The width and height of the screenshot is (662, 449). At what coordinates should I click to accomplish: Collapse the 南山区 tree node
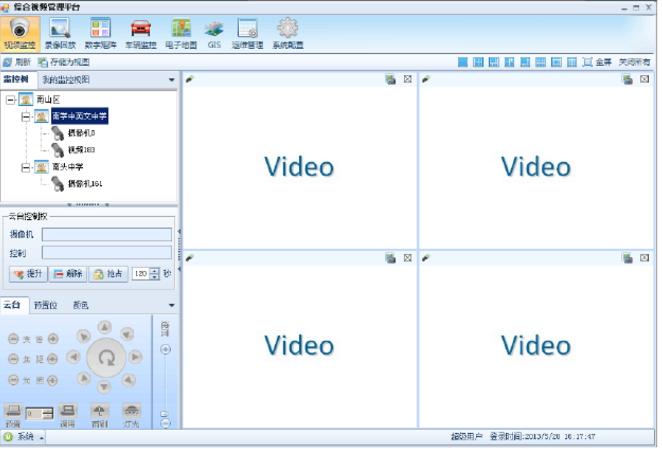pyautogui.click(x=10, y=100)
